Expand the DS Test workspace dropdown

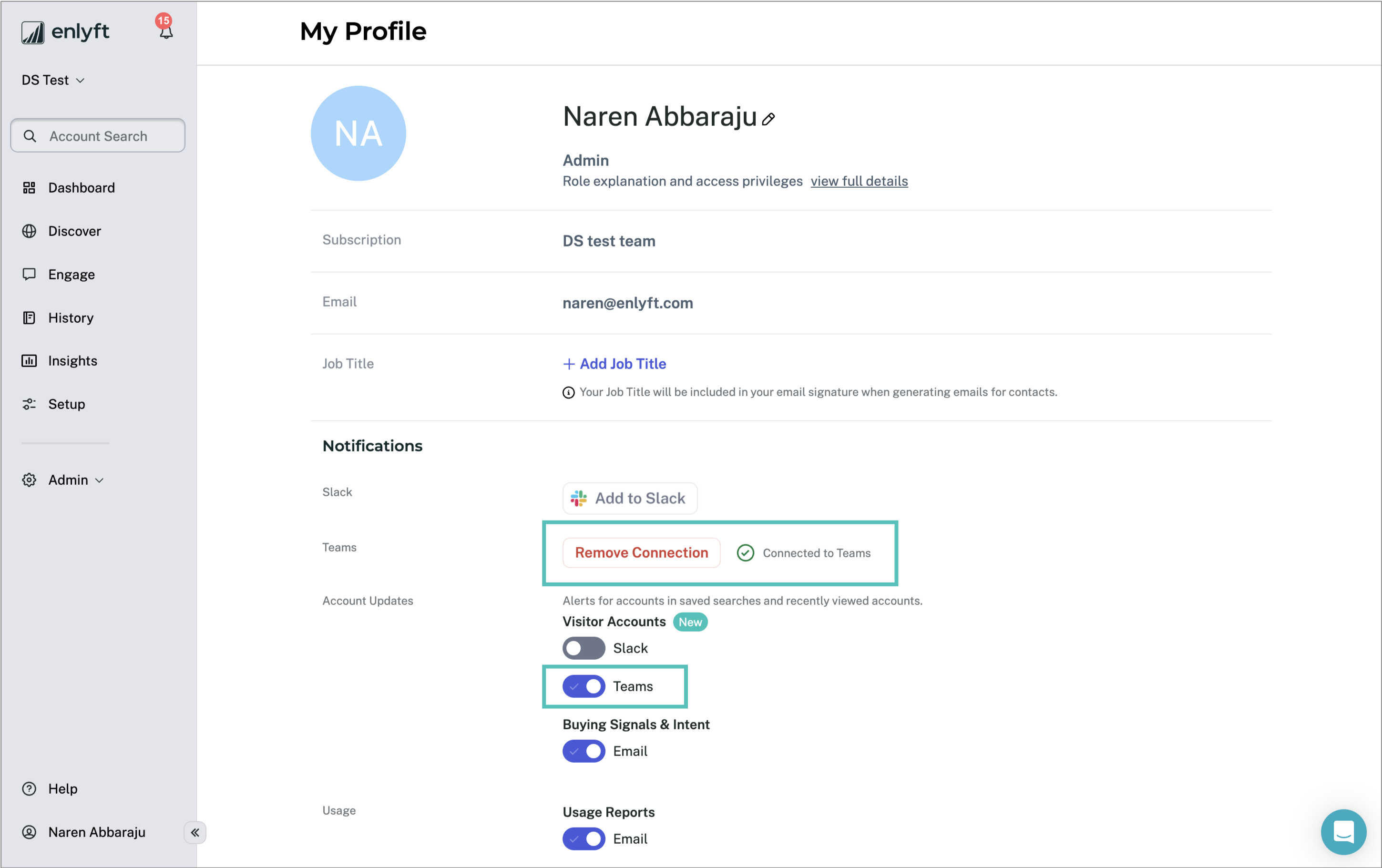(53, 80)
